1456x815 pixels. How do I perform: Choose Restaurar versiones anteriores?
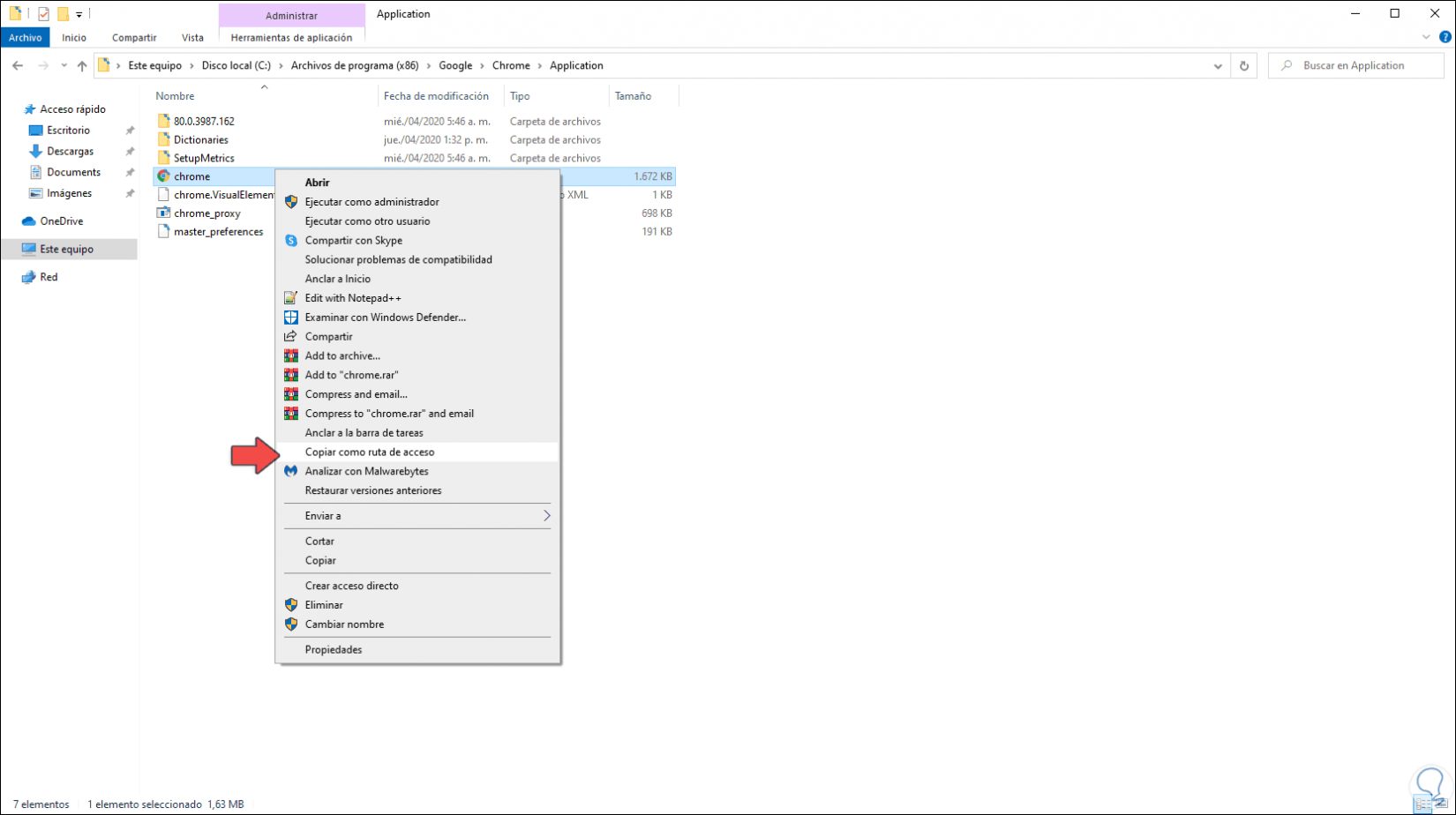tap(417, 490)
